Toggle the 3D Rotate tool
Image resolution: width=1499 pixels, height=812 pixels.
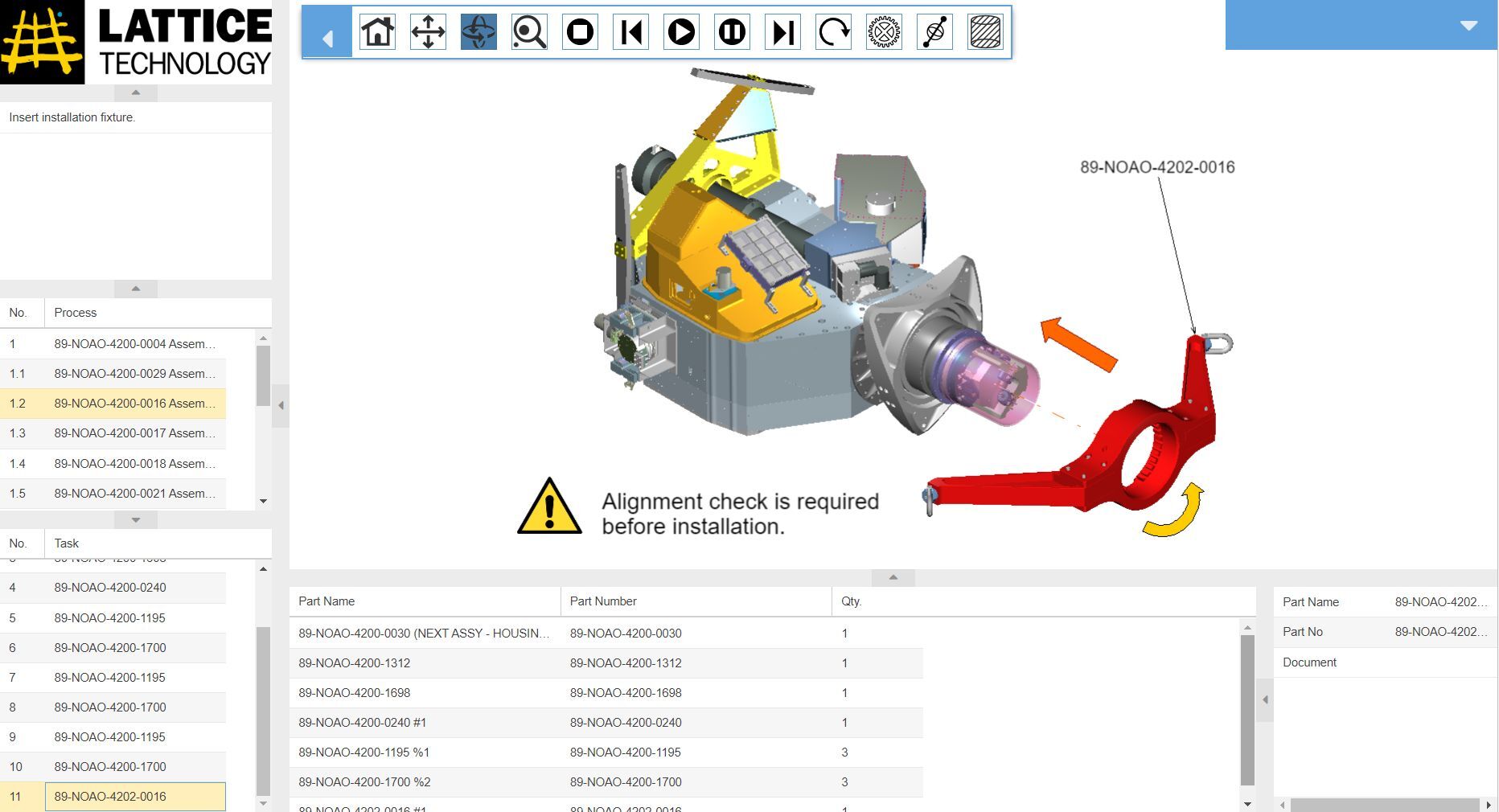pos(478,32)
